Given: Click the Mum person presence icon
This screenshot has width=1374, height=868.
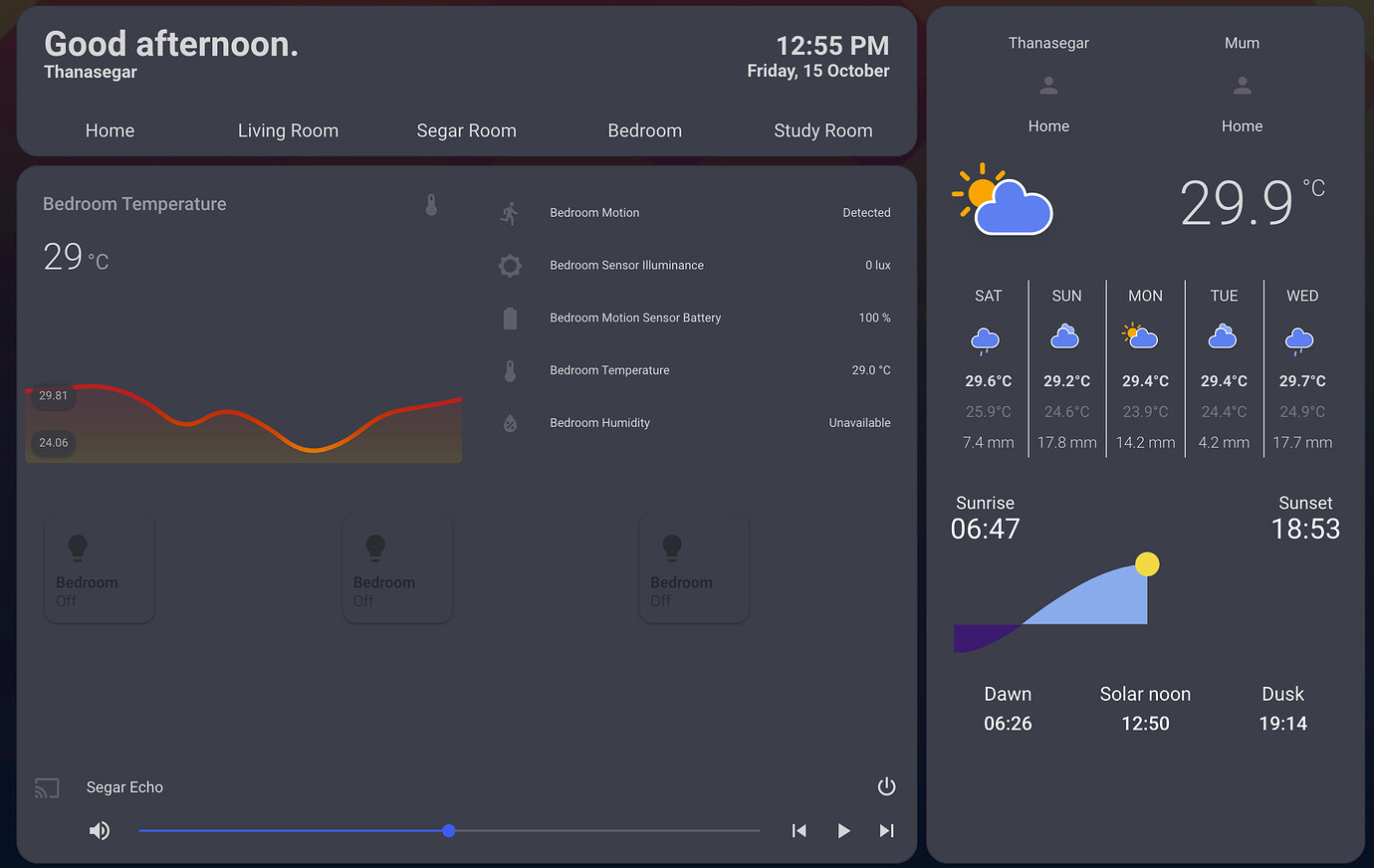Looking at the screenshot, I should [1242, 85].
